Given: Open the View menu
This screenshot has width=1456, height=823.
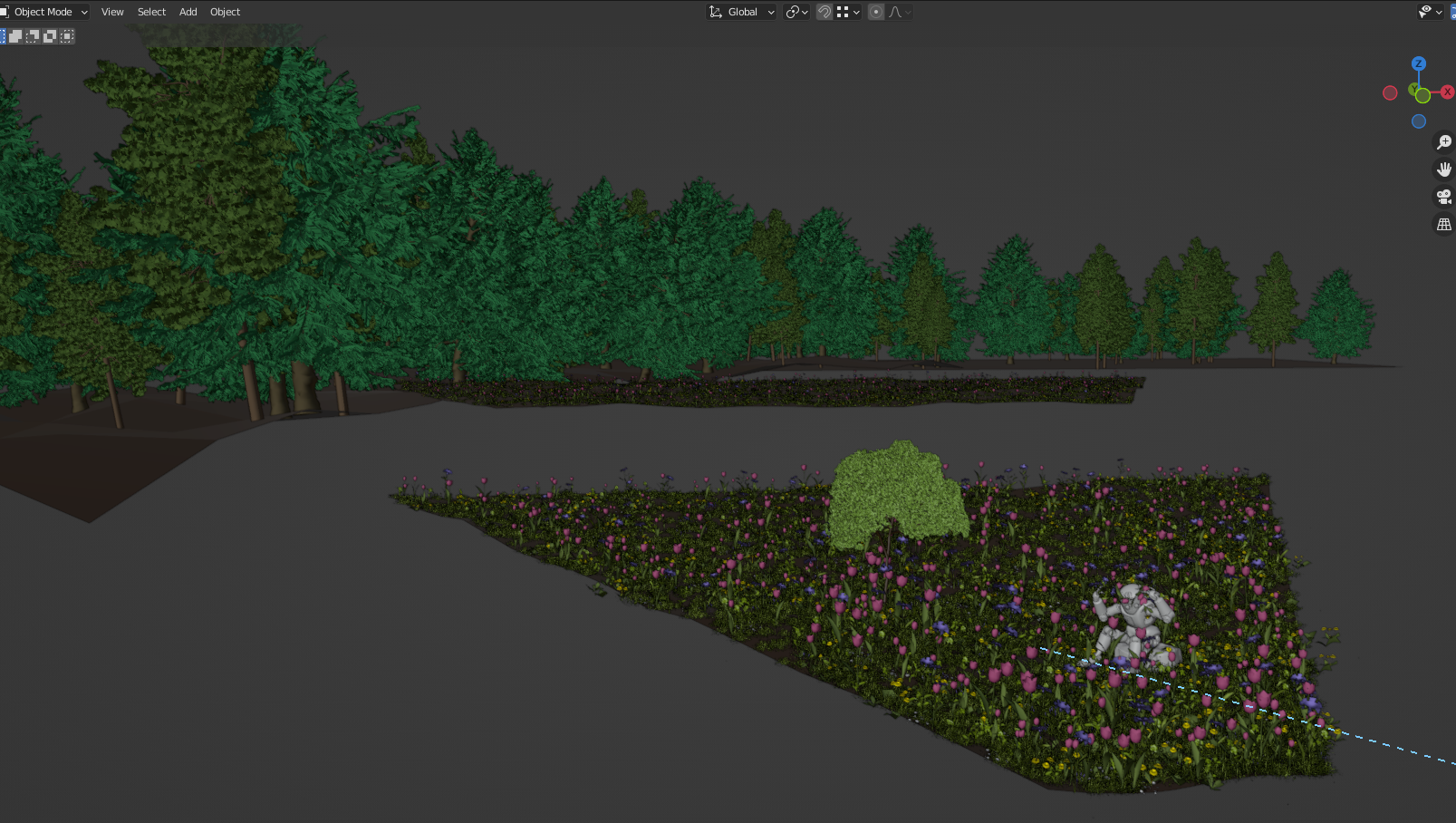Looking at the screenshot, I should coord(112,12).
